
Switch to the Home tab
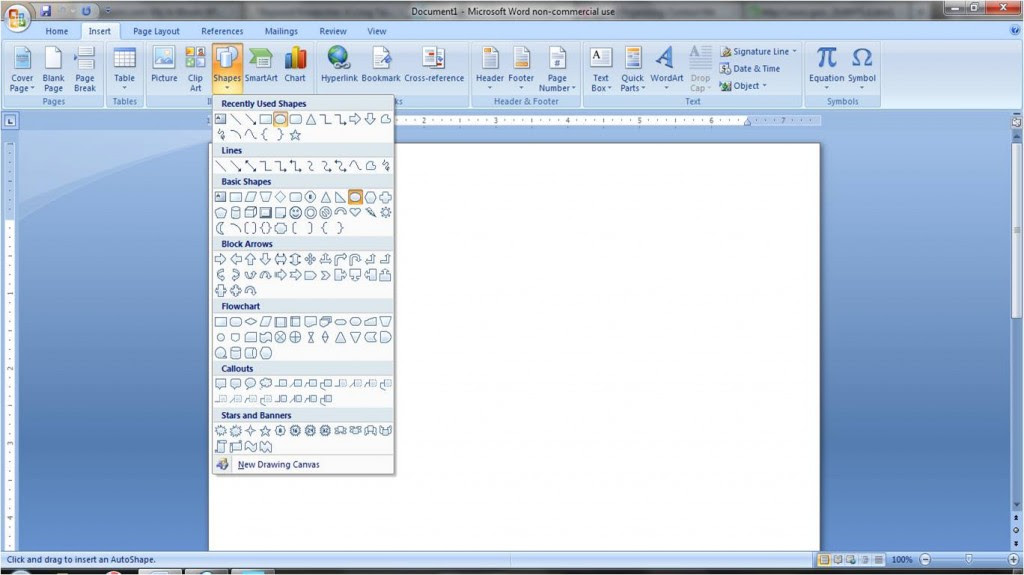pos(57,31)
